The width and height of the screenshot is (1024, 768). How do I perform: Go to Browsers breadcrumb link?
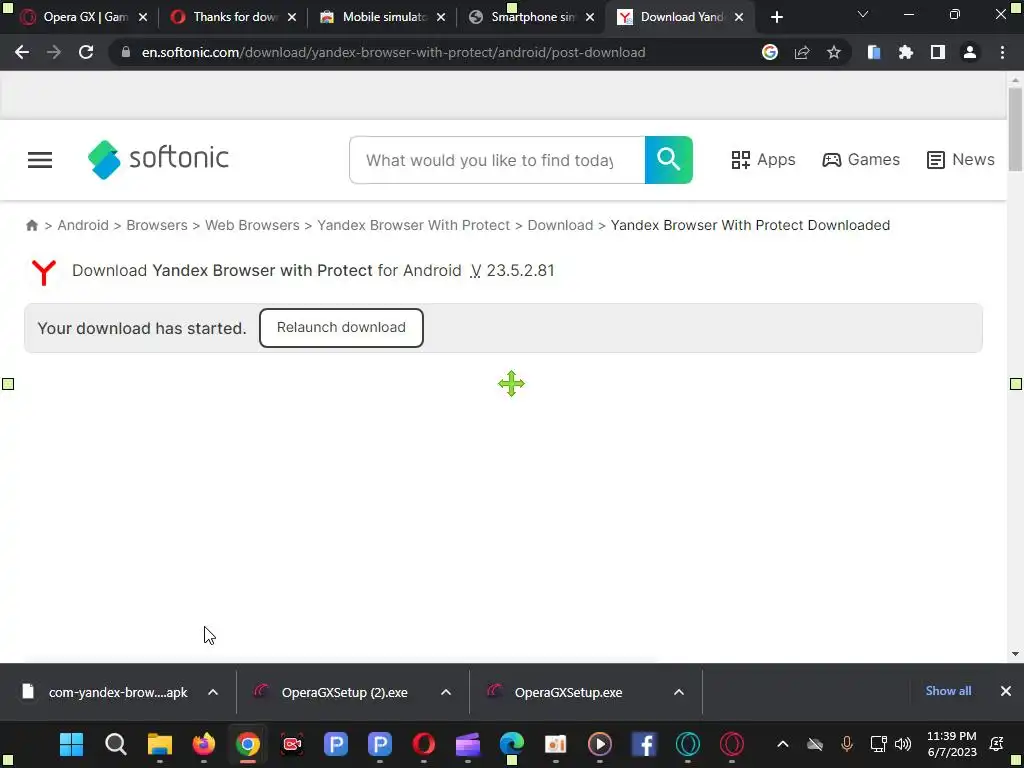(x=157, y=225)
